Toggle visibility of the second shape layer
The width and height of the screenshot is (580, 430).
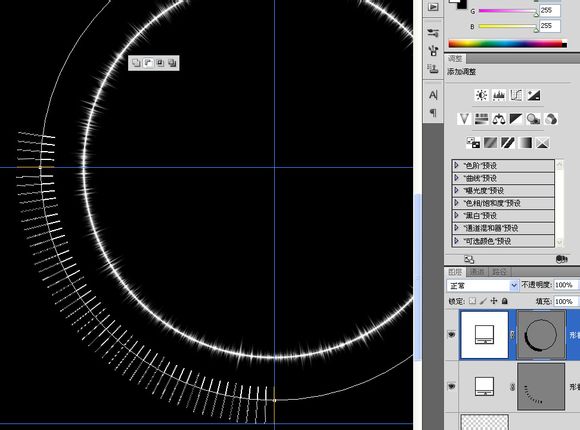(451, 386)
